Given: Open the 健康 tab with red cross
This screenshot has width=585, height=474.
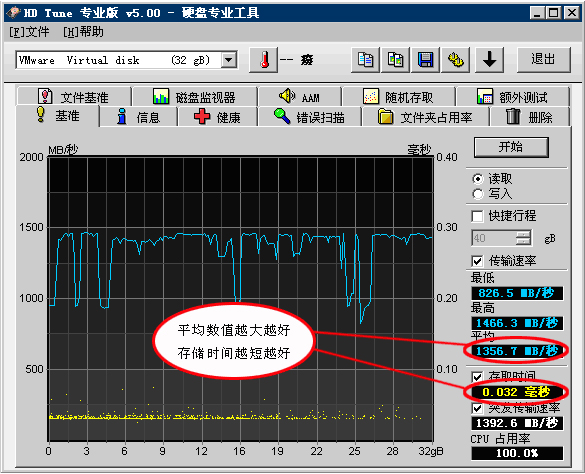Looking at the screenshot, I should tap(217, 117).
